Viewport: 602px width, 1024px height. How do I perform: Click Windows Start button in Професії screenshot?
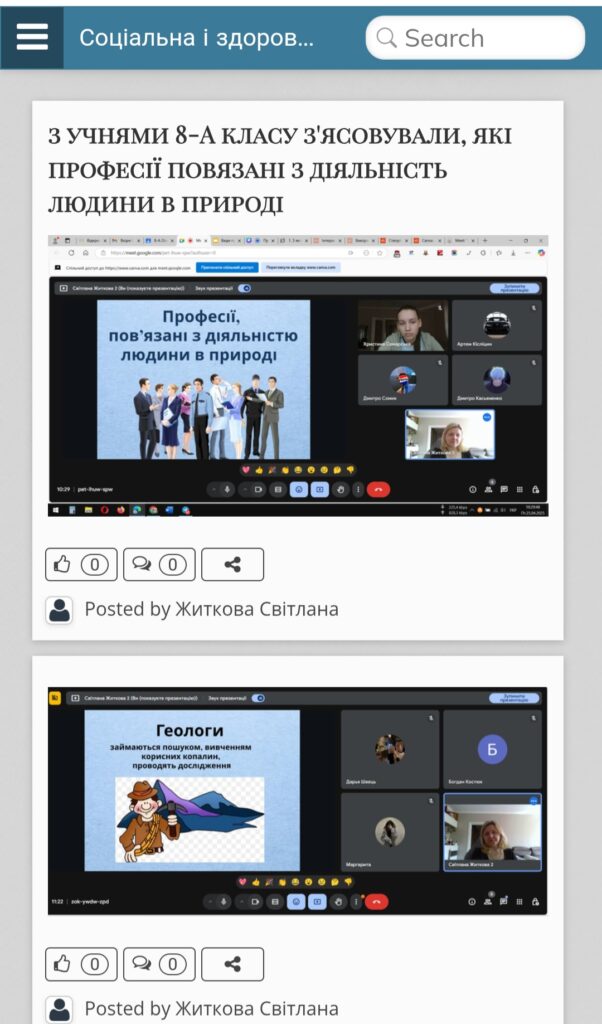55,510
